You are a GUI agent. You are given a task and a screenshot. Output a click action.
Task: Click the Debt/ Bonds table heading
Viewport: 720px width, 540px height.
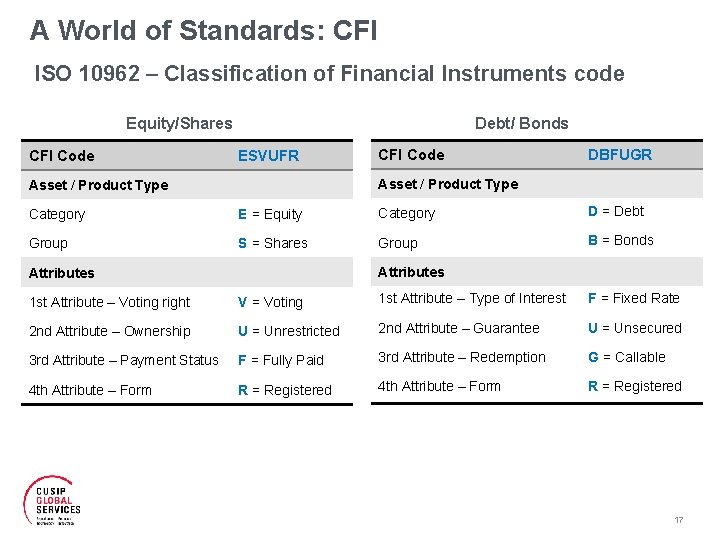point(521,123)
